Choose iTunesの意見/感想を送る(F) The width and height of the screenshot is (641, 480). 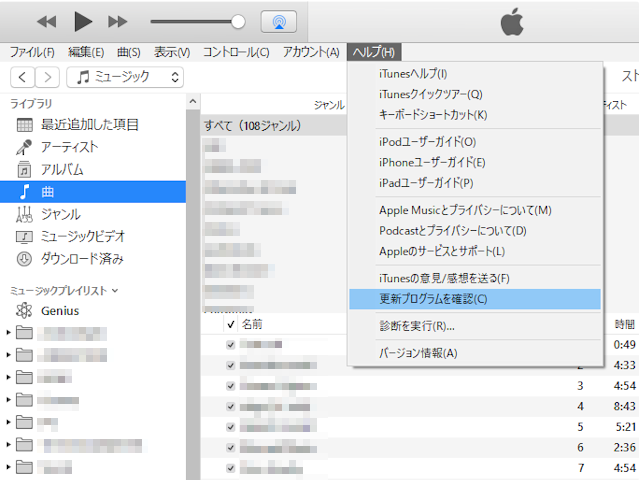pyautogui.click(x=475, y=278)
